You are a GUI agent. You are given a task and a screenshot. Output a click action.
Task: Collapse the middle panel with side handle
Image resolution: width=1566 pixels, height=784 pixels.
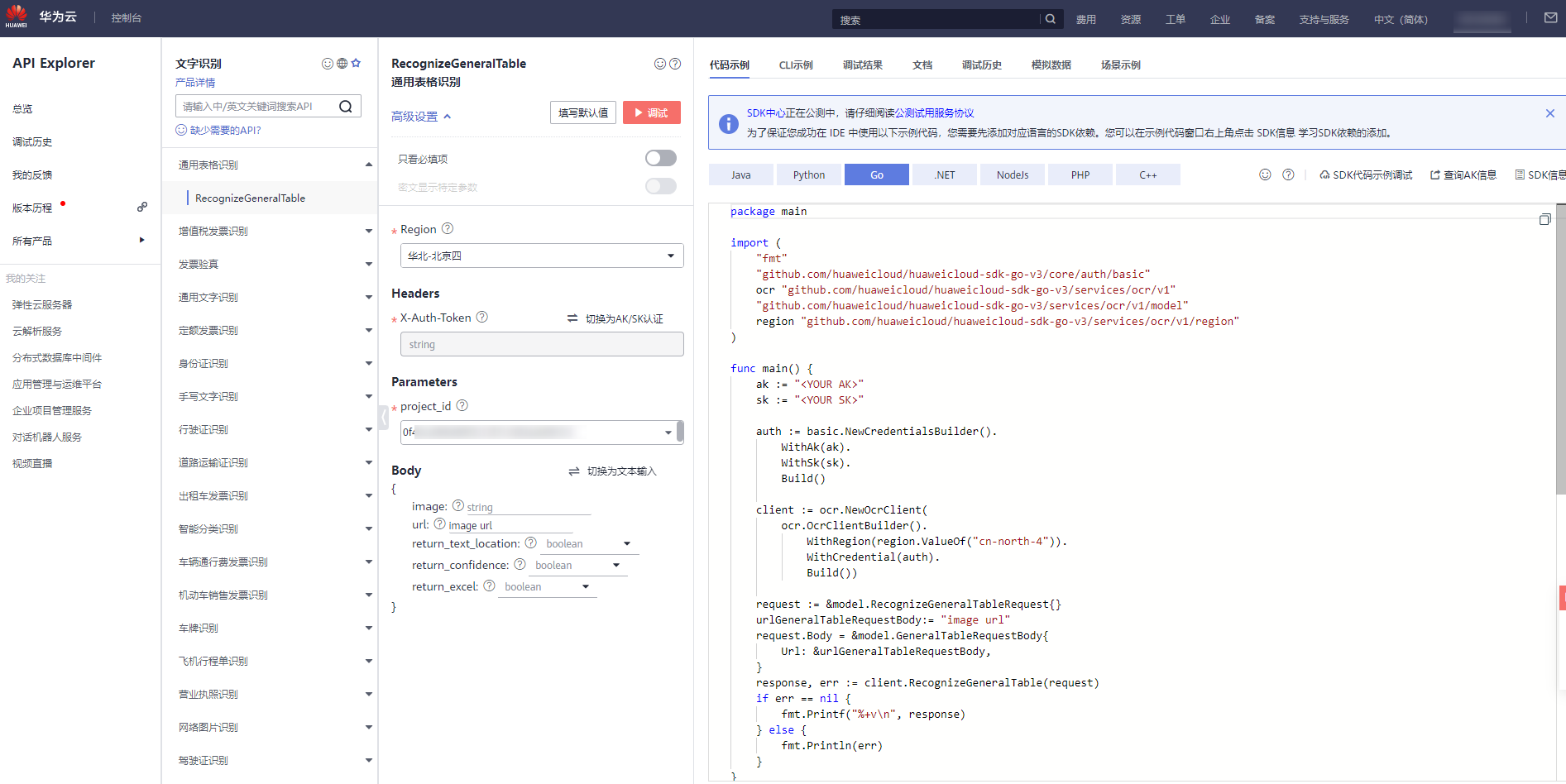[383, 418]
